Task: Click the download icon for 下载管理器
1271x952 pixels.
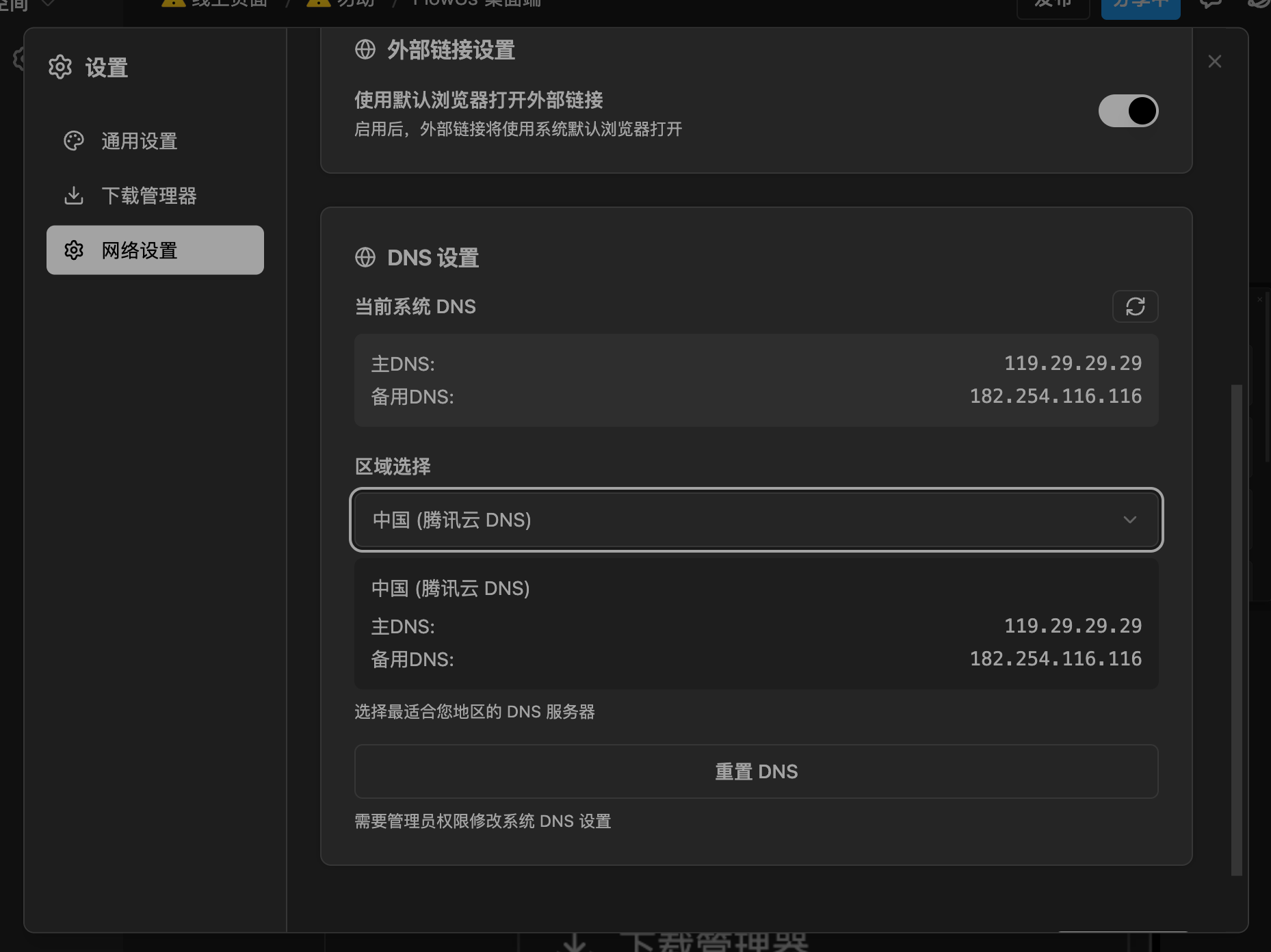Action: 74,196
